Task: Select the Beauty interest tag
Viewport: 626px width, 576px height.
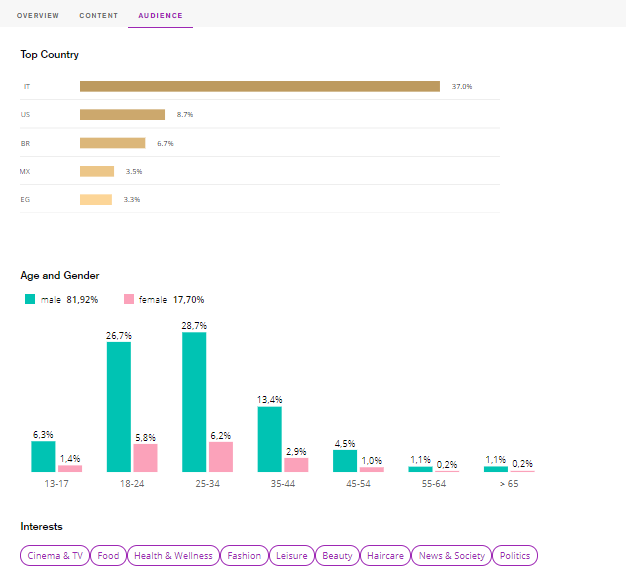Action: tap(338, 556)
